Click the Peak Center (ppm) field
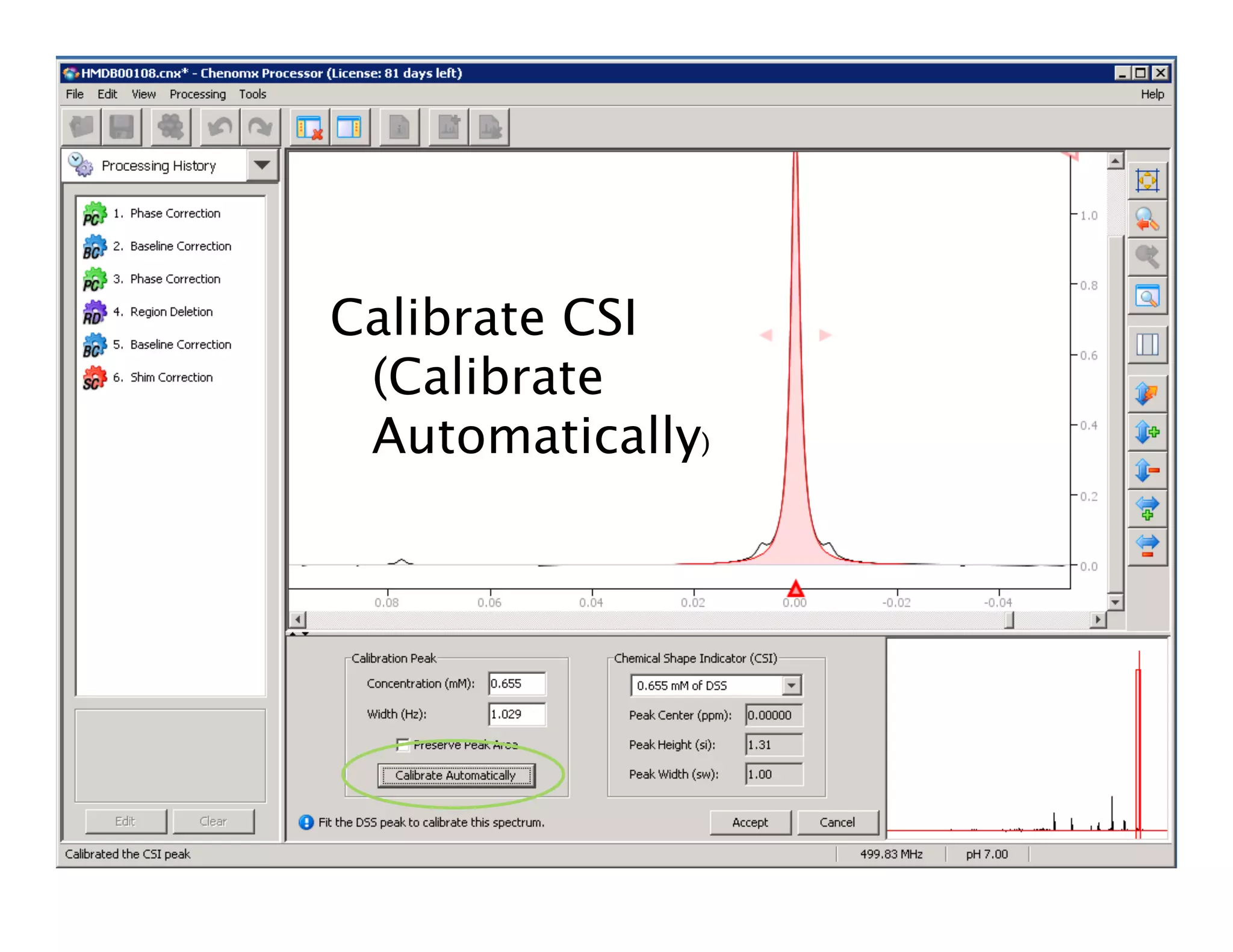The image size is (1233, 952). tap(774, 716)
